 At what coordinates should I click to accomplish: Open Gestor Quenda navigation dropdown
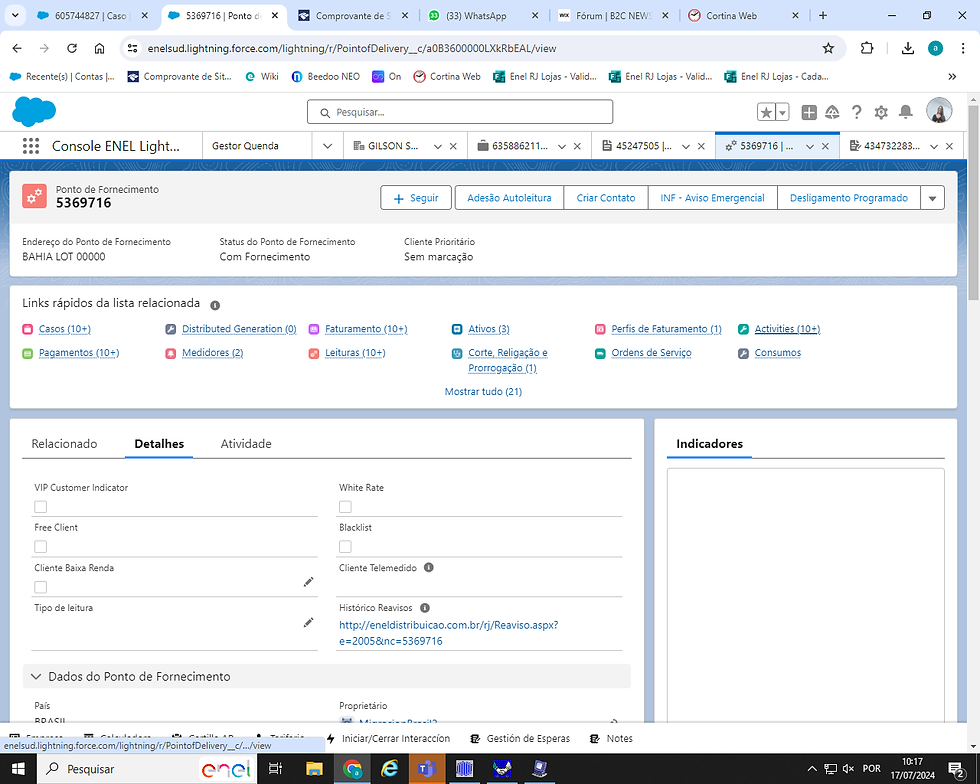[328, 146]
